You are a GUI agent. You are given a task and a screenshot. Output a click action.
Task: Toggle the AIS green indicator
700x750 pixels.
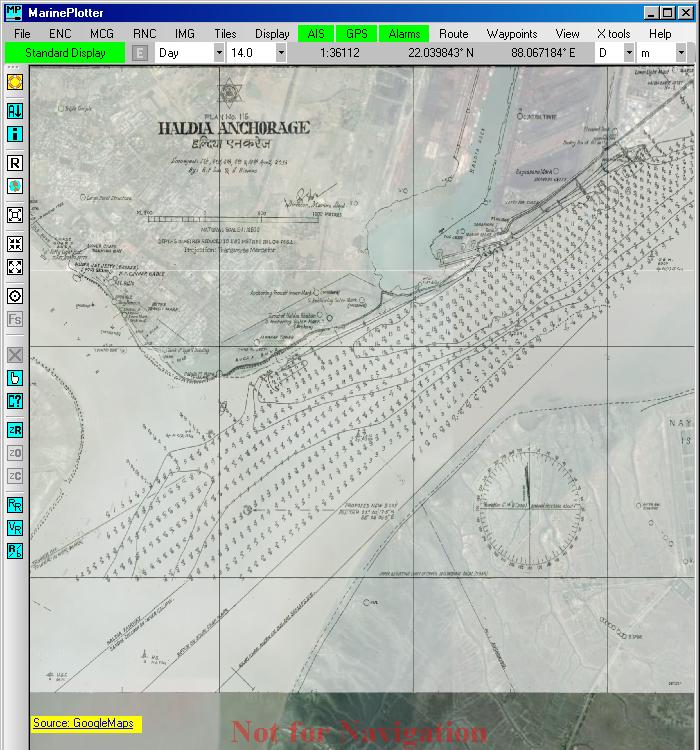316,33
